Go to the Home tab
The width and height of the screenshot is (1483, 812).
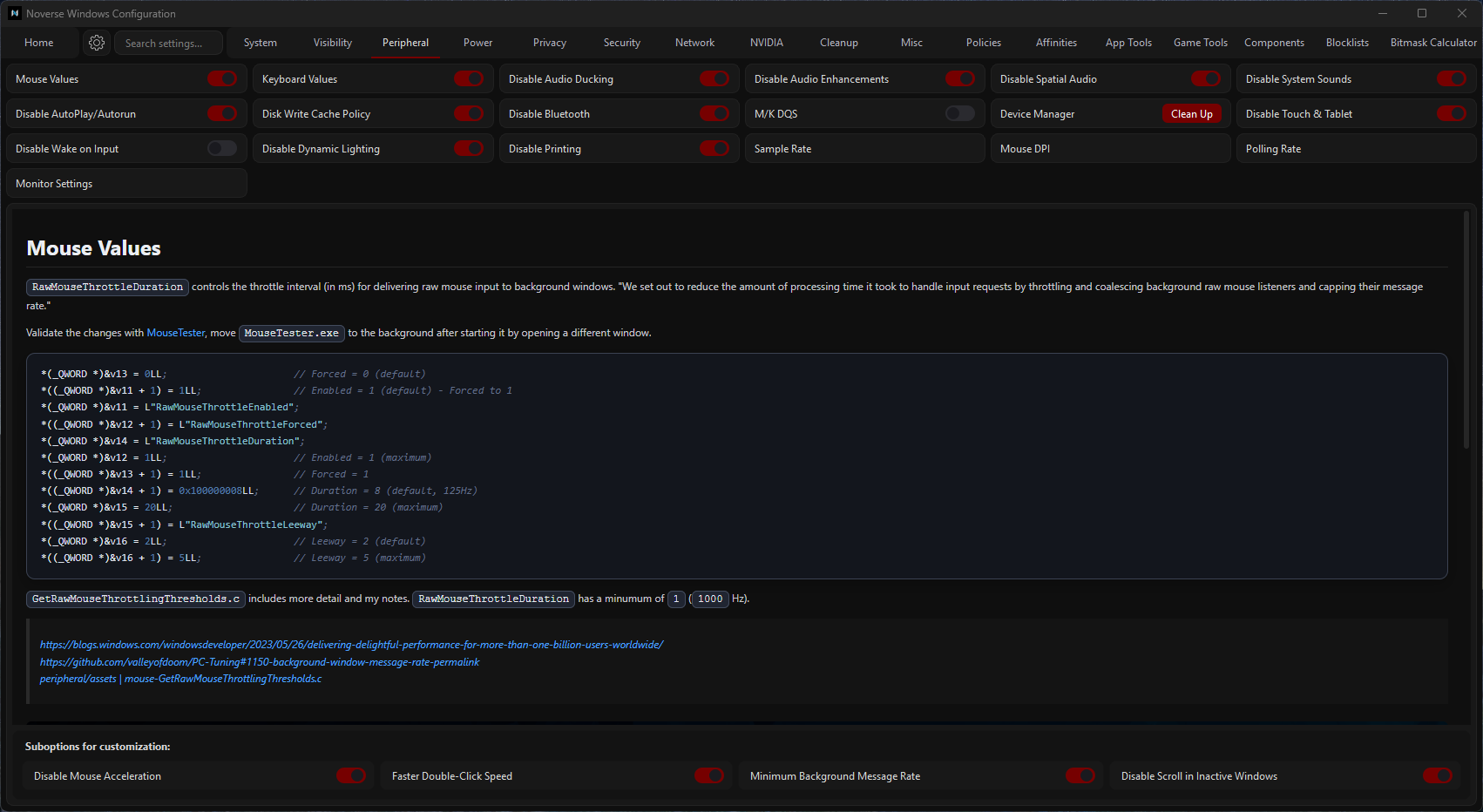(39, 43)
